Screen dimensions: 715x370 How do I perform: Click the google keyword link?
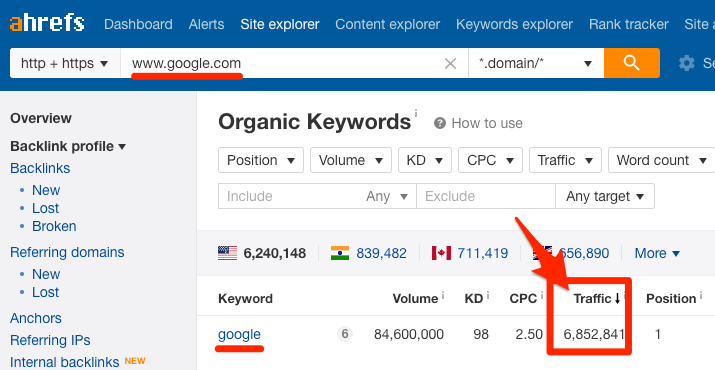tap(239, 334)
